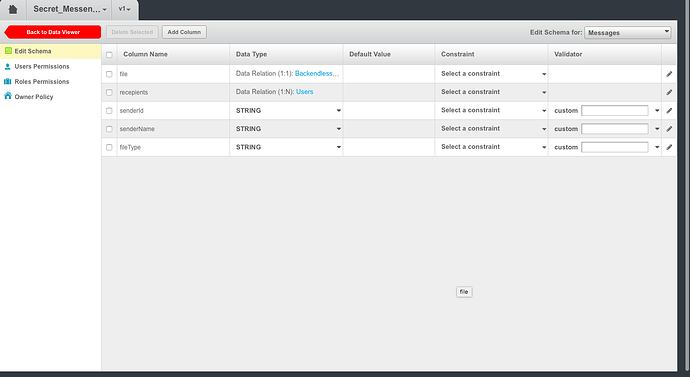This screenshot has width=690, height=377.
Task: Open Roles Permissions in sidebar
Action: (x=42, y=81)
